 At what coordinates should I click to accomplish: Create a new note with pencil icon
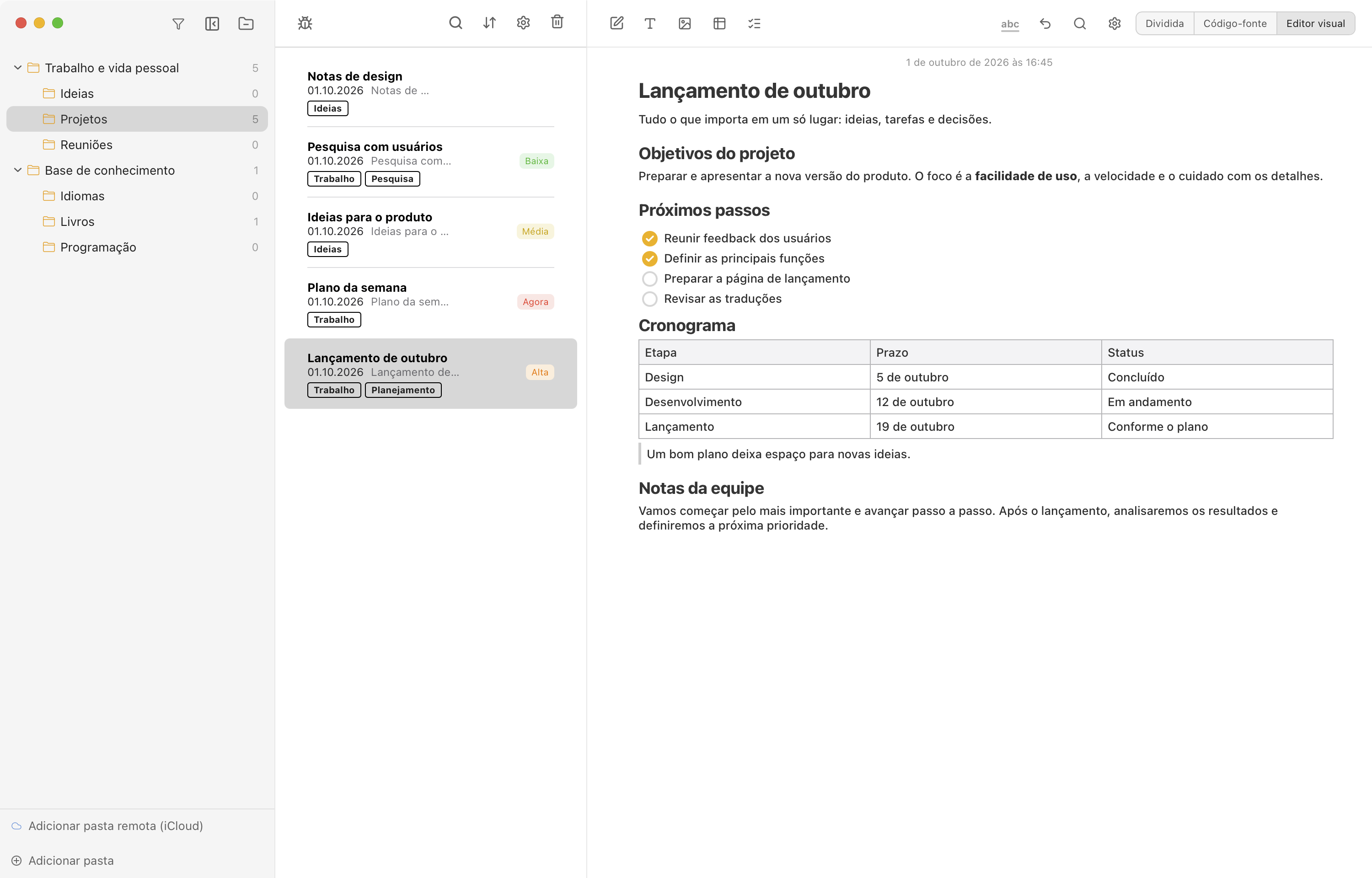click(x=616, y=23)
